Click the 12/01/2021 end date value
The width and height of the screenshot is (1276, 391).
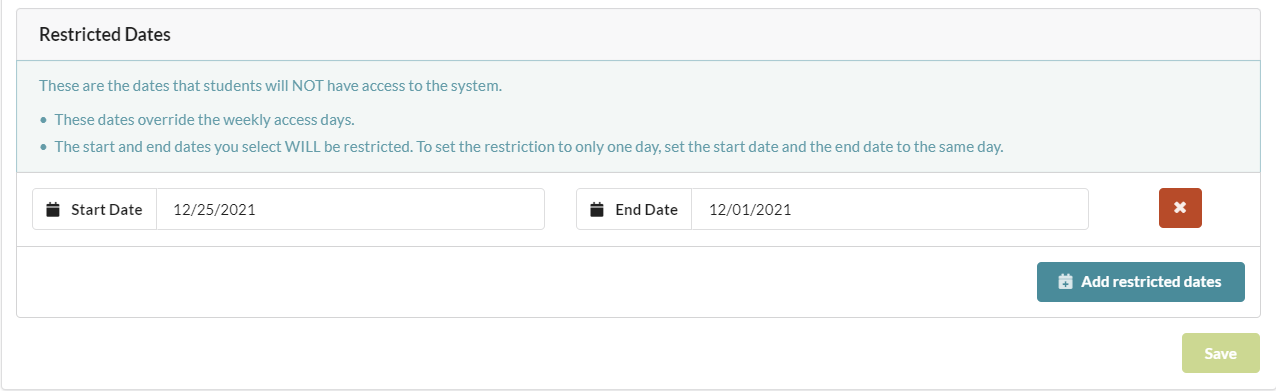pyautogui.click(x=750, y=210)
